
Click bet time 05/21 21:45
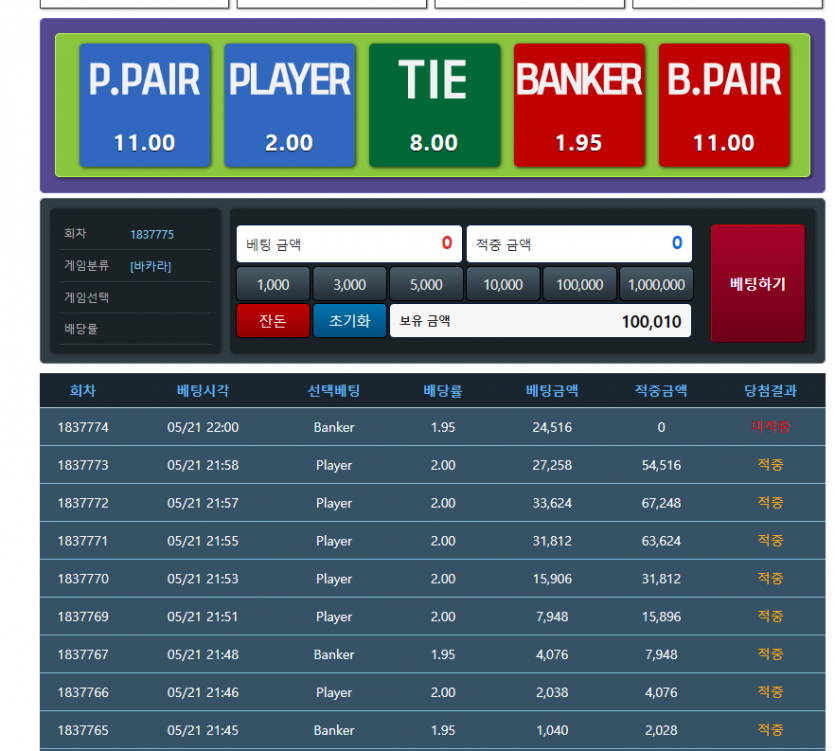point(203,730)
